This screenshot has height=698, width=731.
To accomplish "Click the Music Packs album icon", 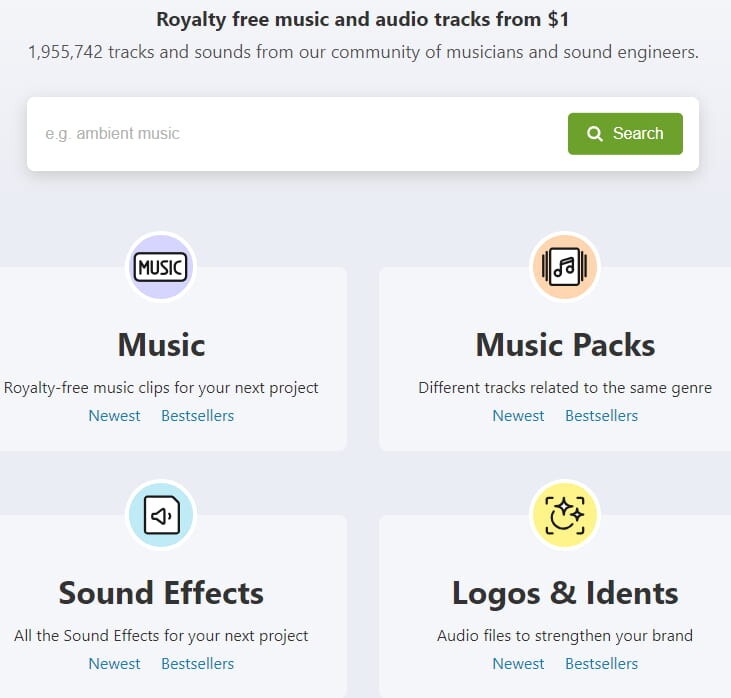I will pyautogui.click(x=564, y=267).
